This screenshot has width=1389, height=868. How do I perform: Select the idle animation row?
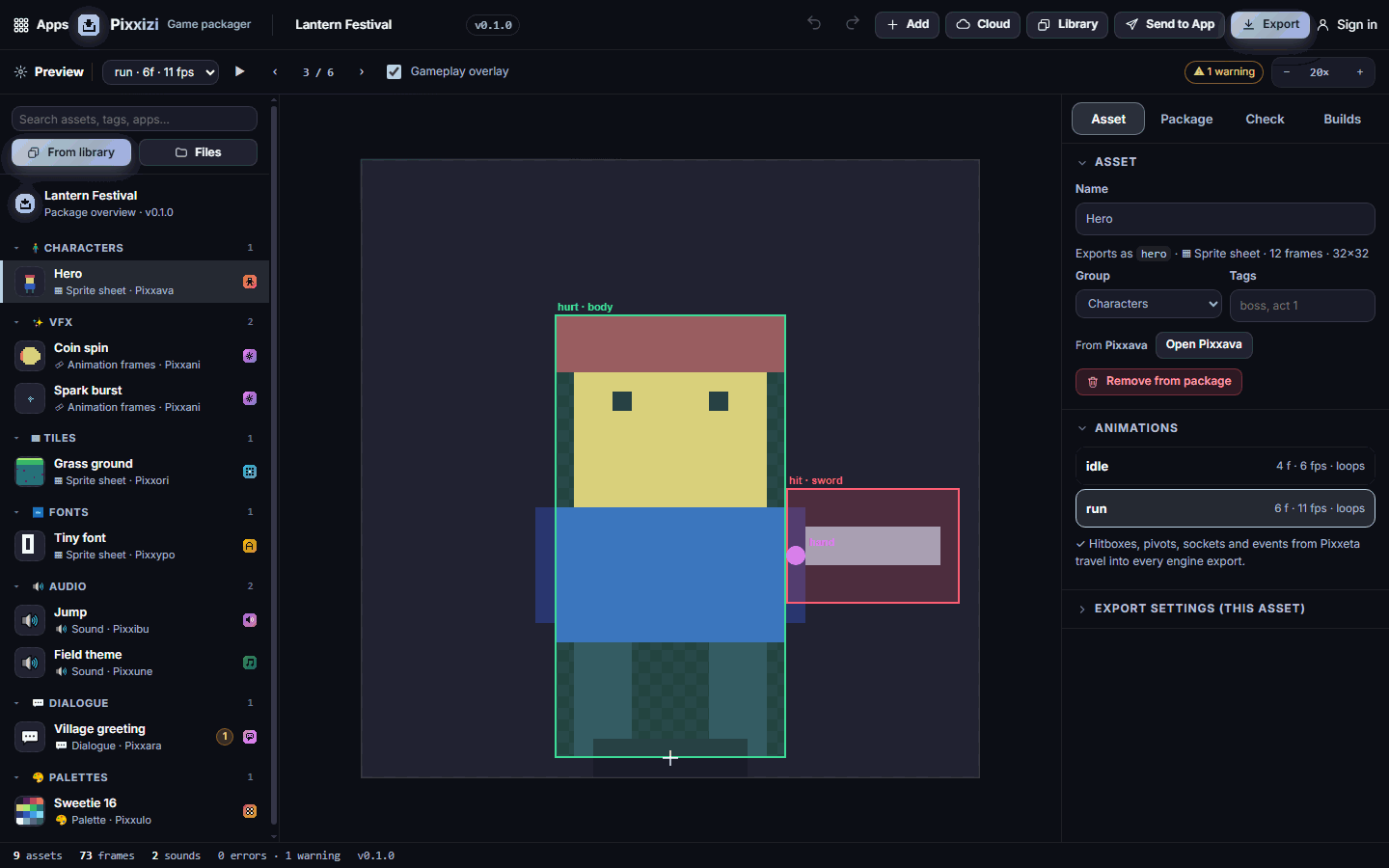point(1225,466)
